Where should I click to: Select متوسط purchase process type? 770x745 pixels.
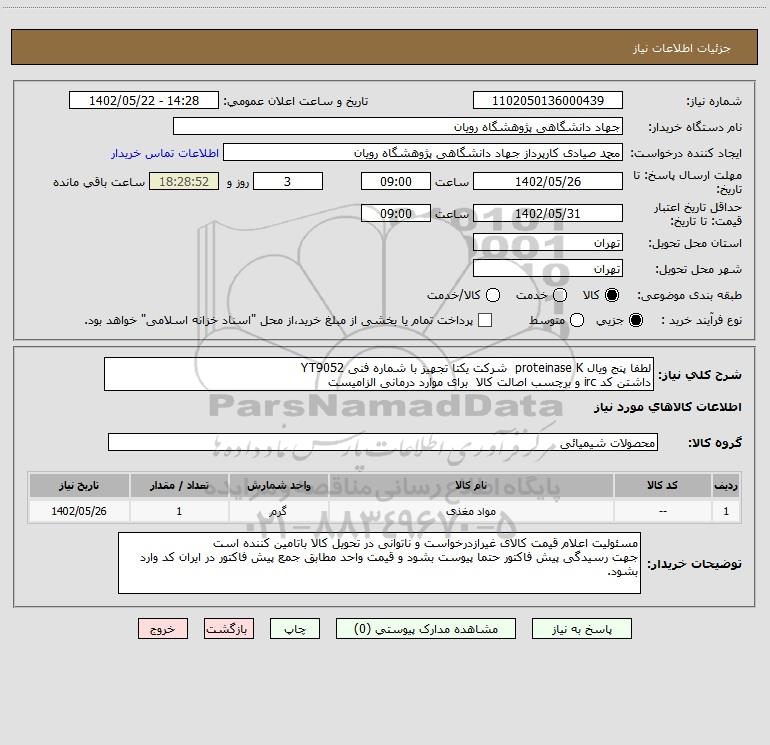pos(577,320)
